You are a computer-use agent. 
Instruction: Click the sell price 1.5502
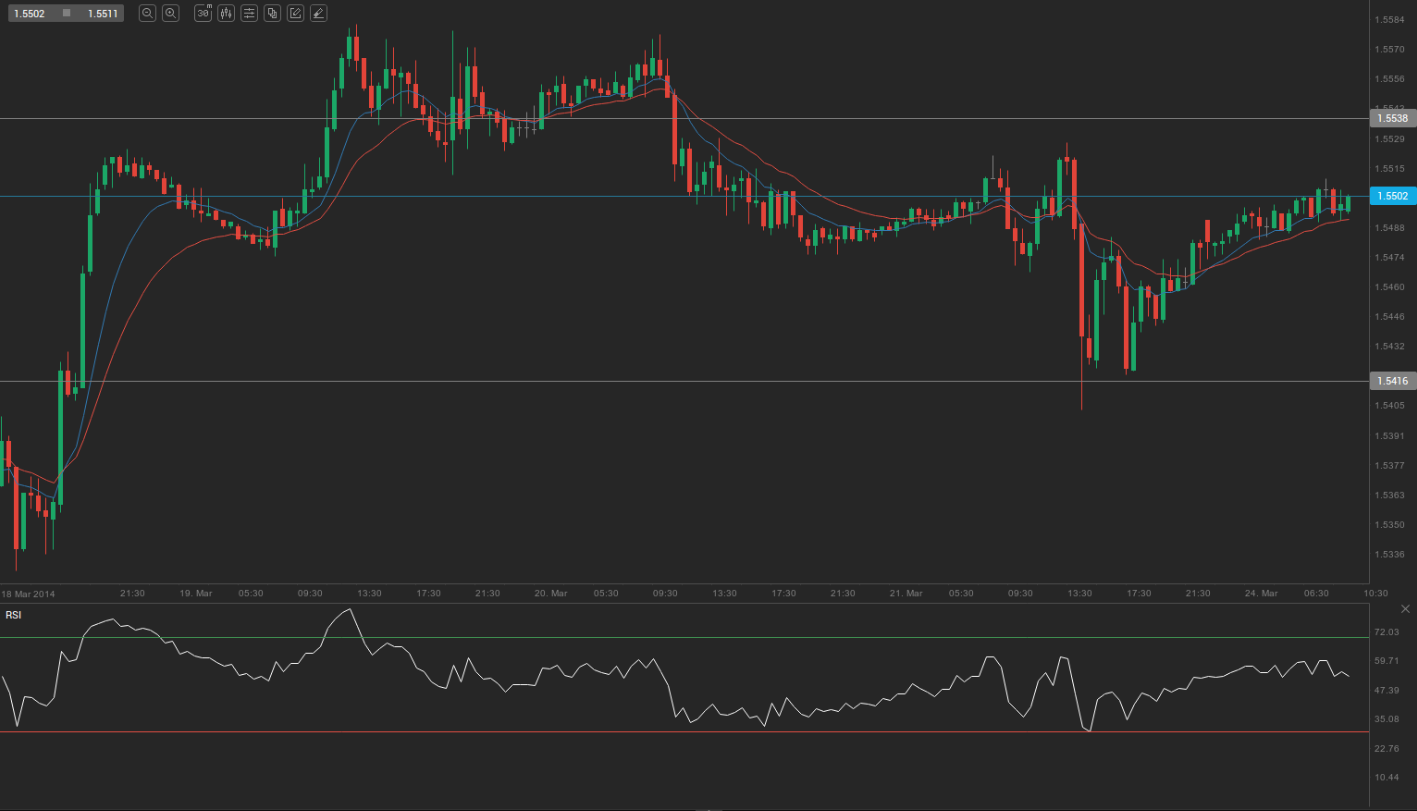coord(27,13)
